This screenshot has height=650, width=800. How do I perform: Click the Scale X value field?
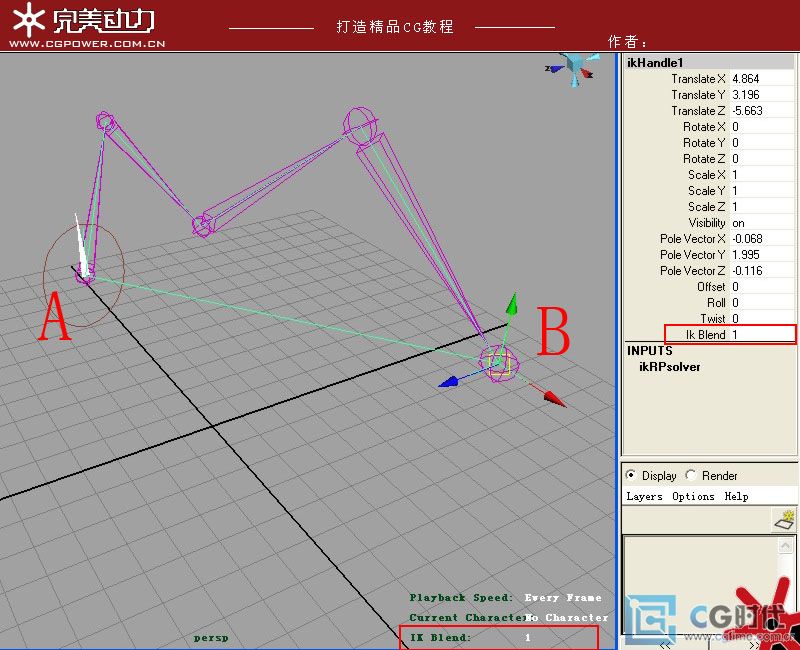tap(762, 174)
